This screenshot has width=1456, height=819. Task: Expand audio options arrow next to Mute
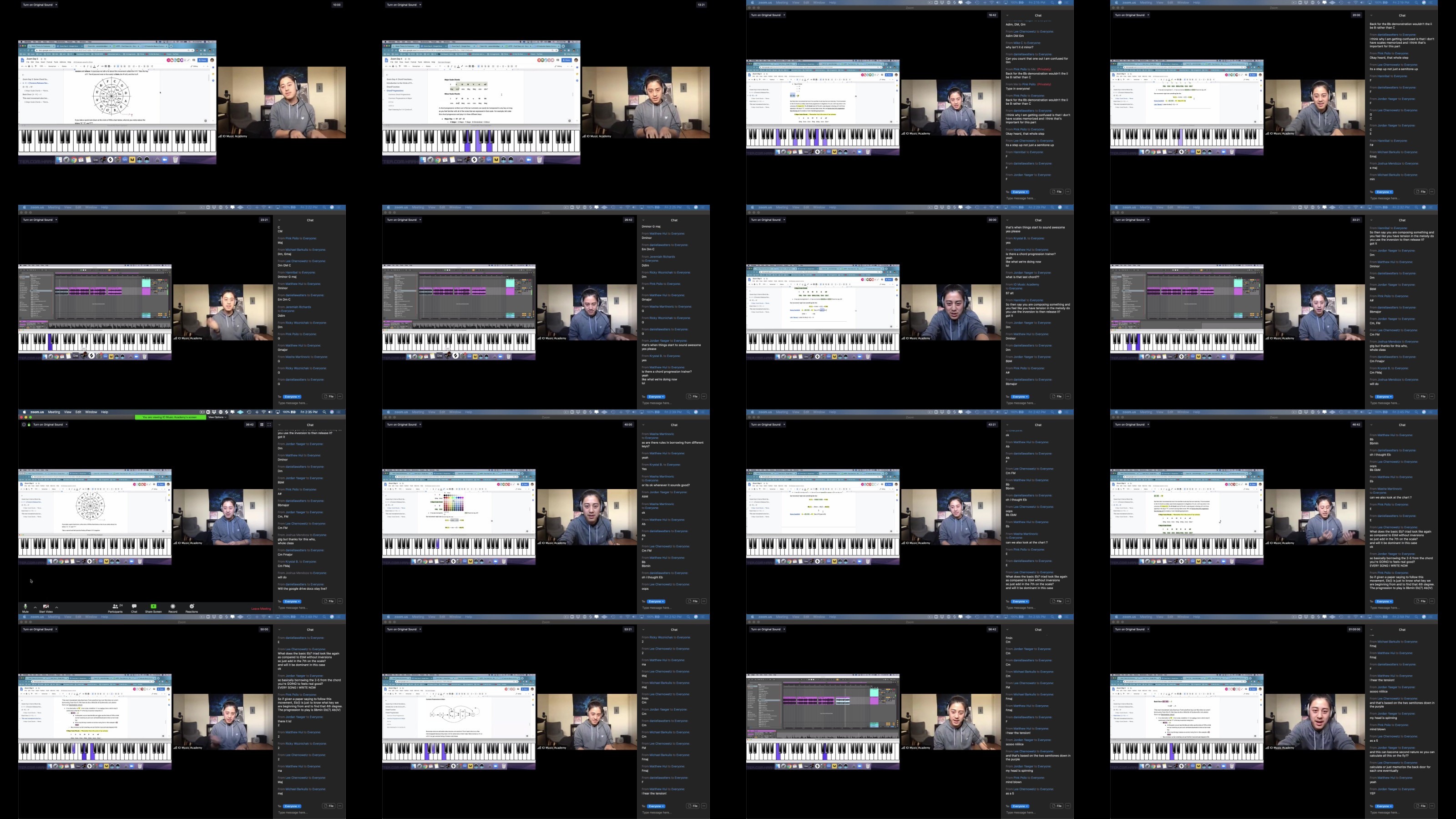(x=35, y=607)
